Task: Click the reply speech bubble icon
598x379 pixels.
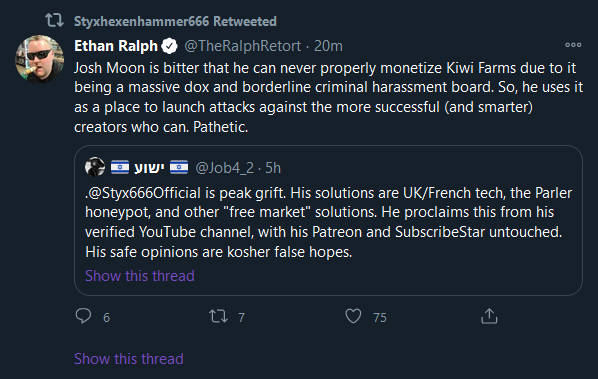Action: pos(83,316)
